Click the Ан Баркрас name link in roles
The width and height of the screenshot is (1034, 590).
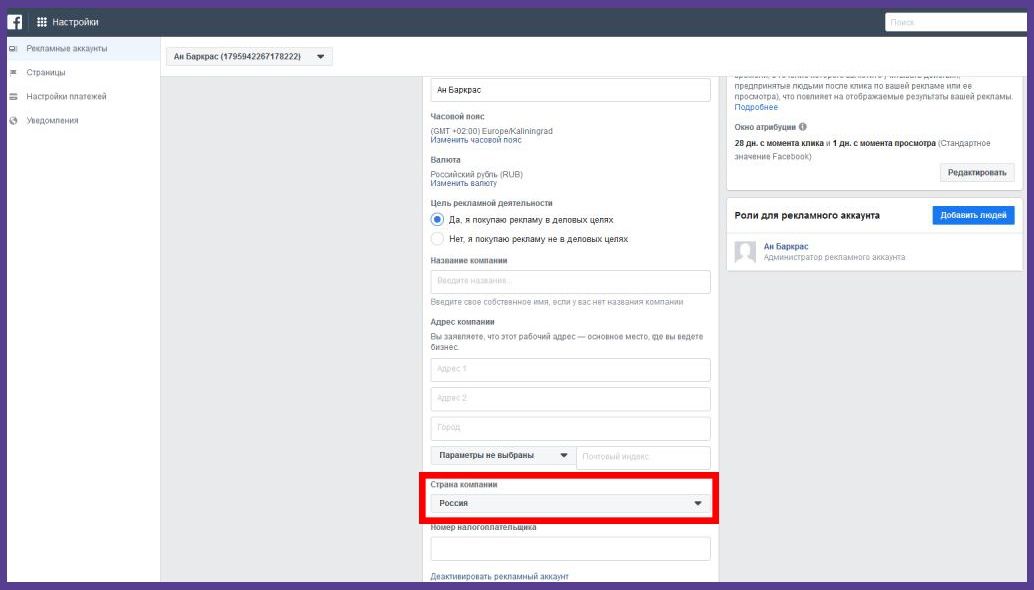point(785,246)
